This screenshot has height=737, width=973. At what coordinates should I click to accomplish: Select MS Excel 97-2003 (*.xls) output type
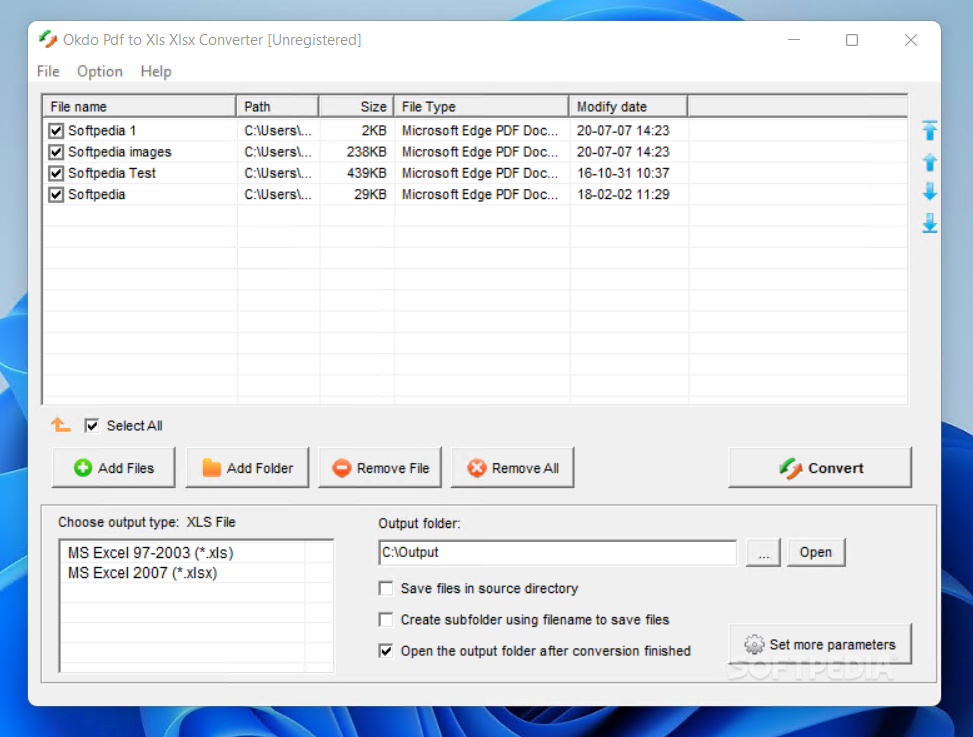[x=151, y=552]
